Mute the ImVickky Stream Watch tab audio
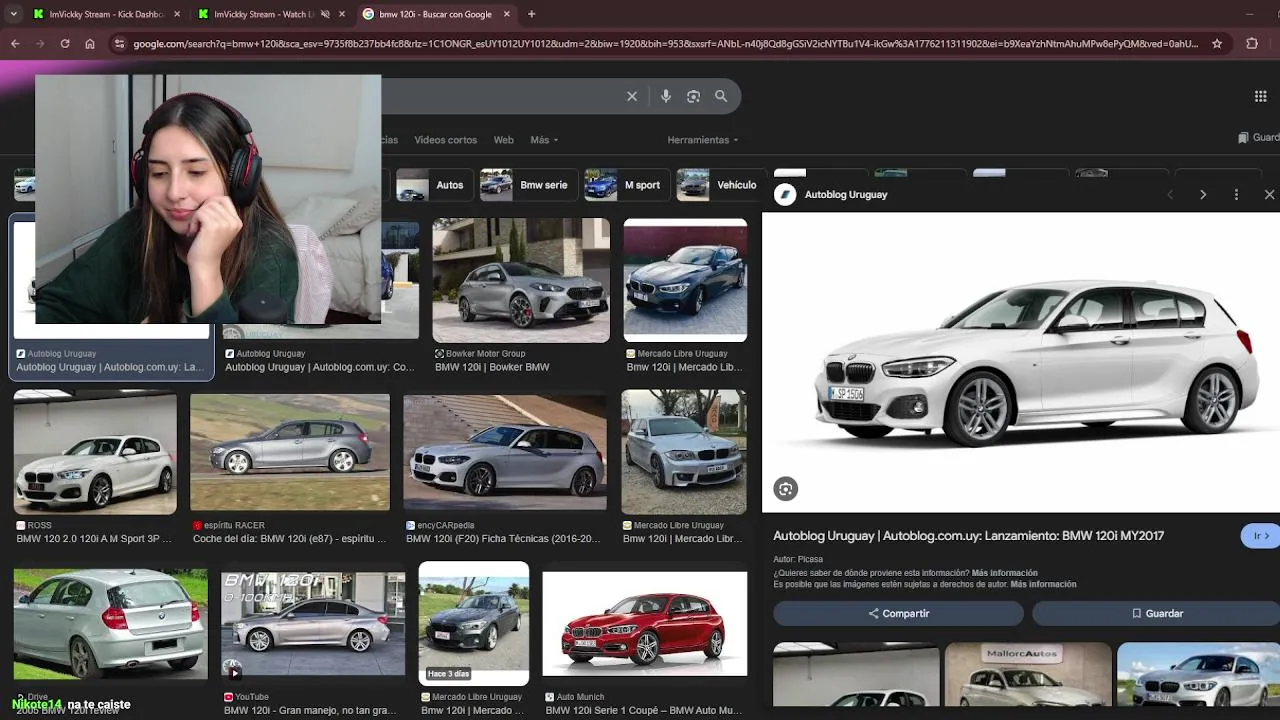Screen dimensions: 1280x720 pos(325,14)
